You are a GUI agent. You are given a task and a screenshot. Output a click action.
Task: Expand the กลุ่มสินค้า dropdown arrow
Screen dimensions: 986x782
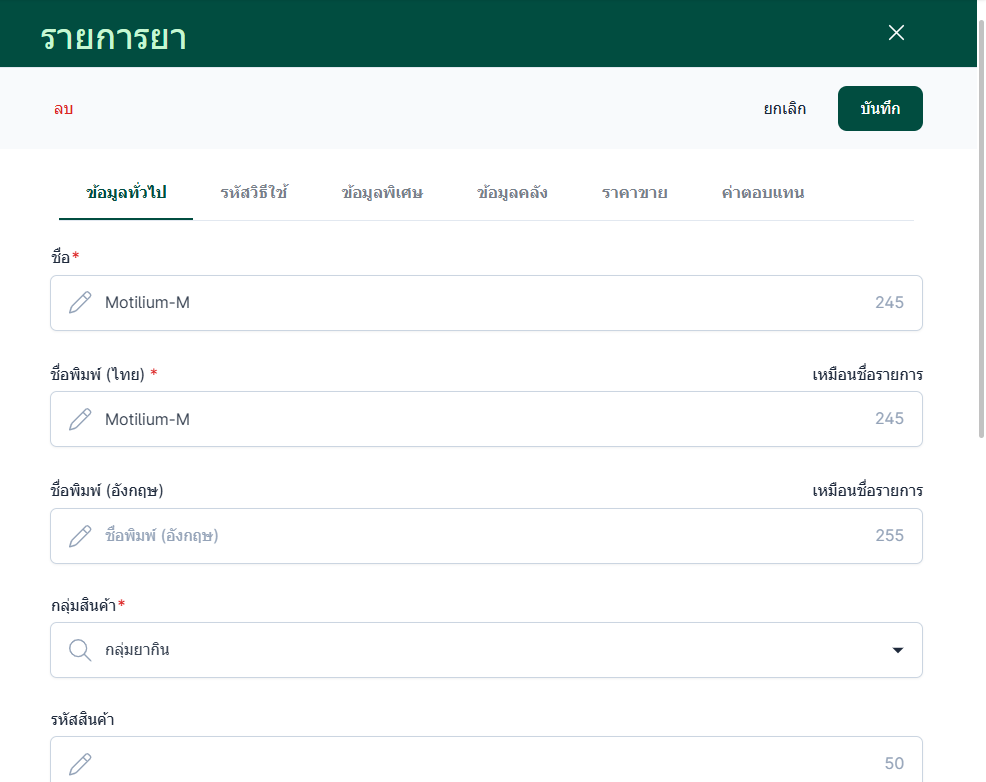pyautogui.click(x=898, y=650)
